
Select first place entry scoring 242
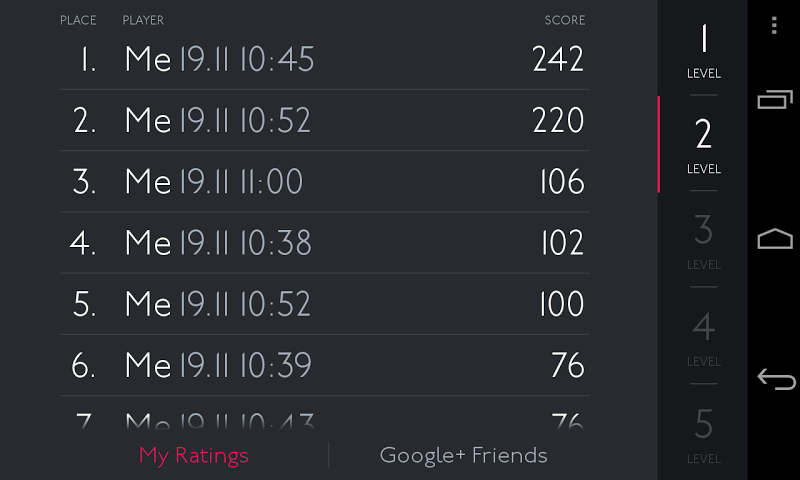pos(325,60)
